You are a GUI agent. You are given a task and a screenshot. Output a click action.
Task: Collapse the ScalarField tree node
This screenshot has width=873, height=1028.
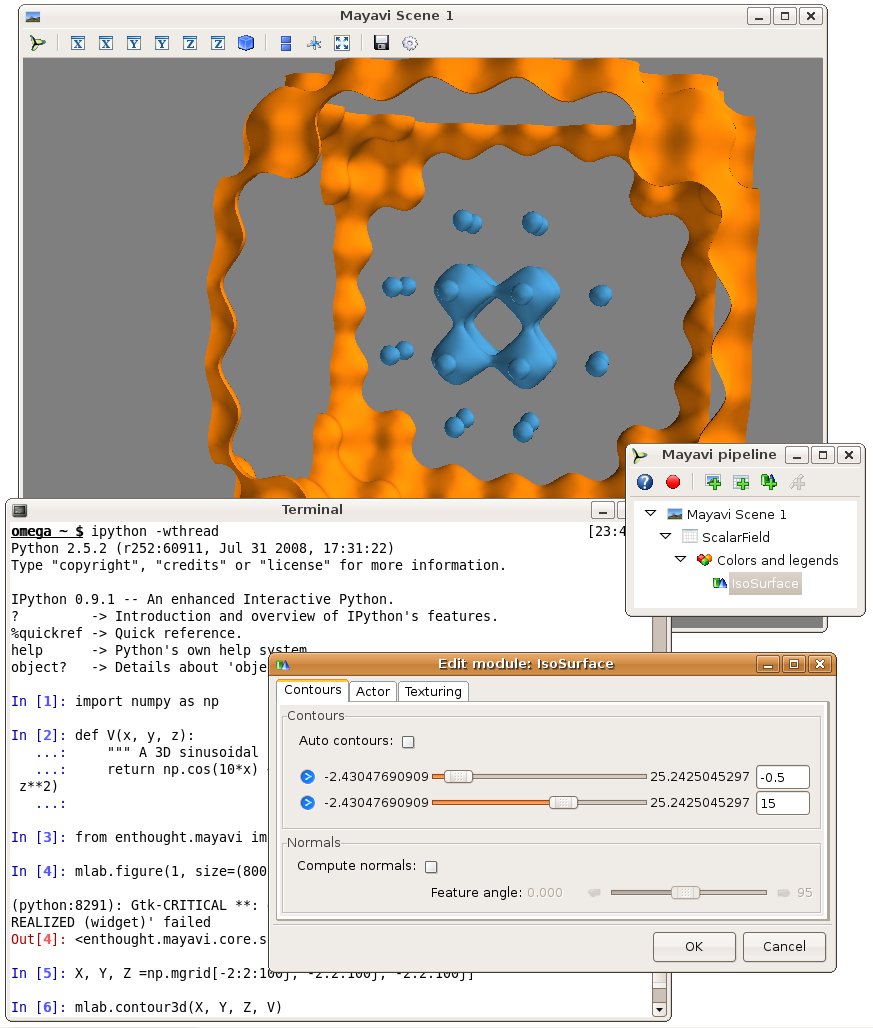click(x=666, y=537)
